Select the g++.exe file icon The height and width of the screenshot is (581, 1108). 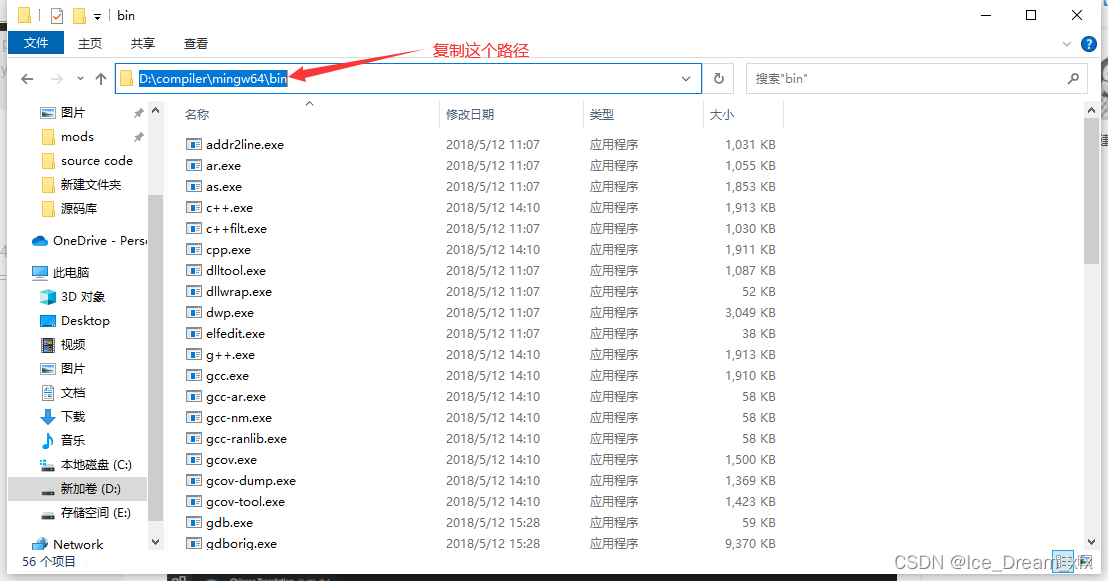click(194, 355)
